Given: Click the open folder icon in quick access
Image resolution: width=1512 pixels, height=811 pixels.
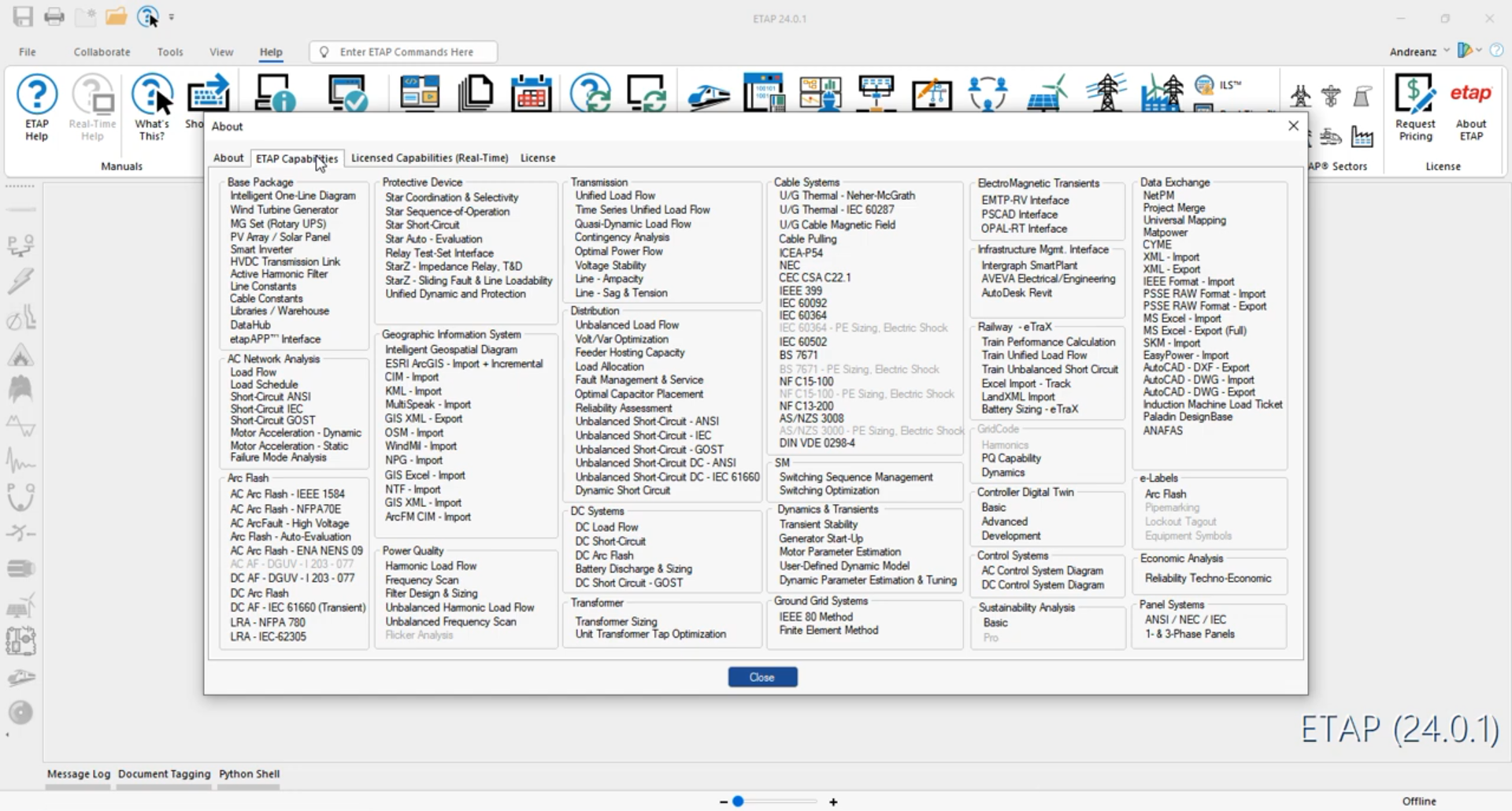Looking at the screenshot, I should click(x=117, y=17).
